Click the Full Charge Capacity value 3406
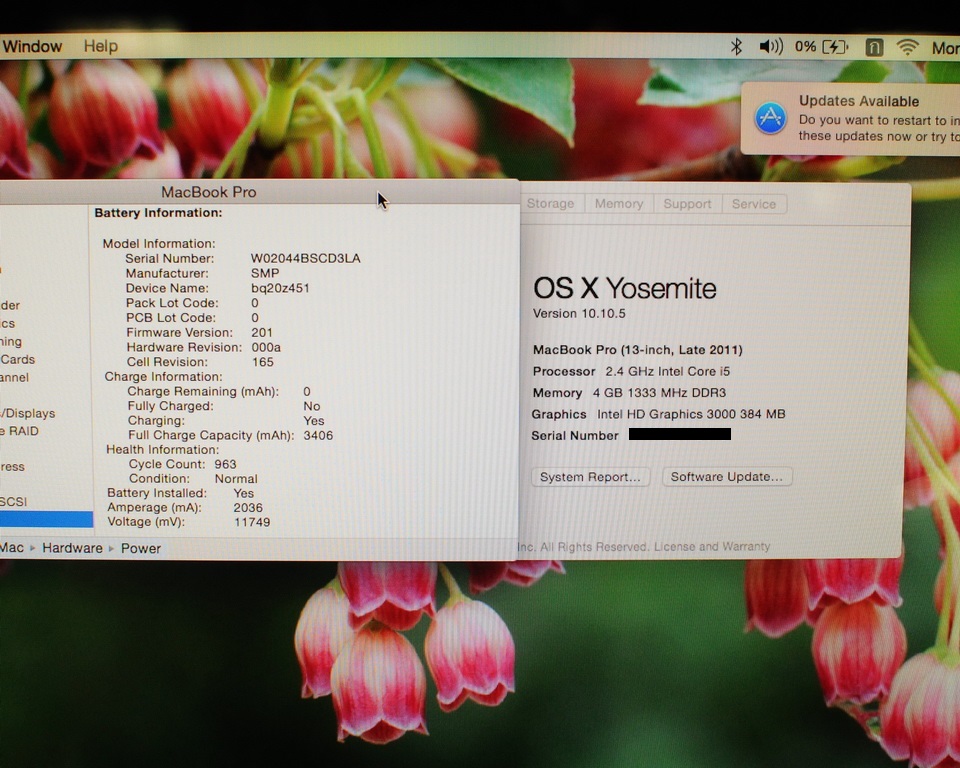Viewport: 960px width, 768px height. [x=318, y=435]
